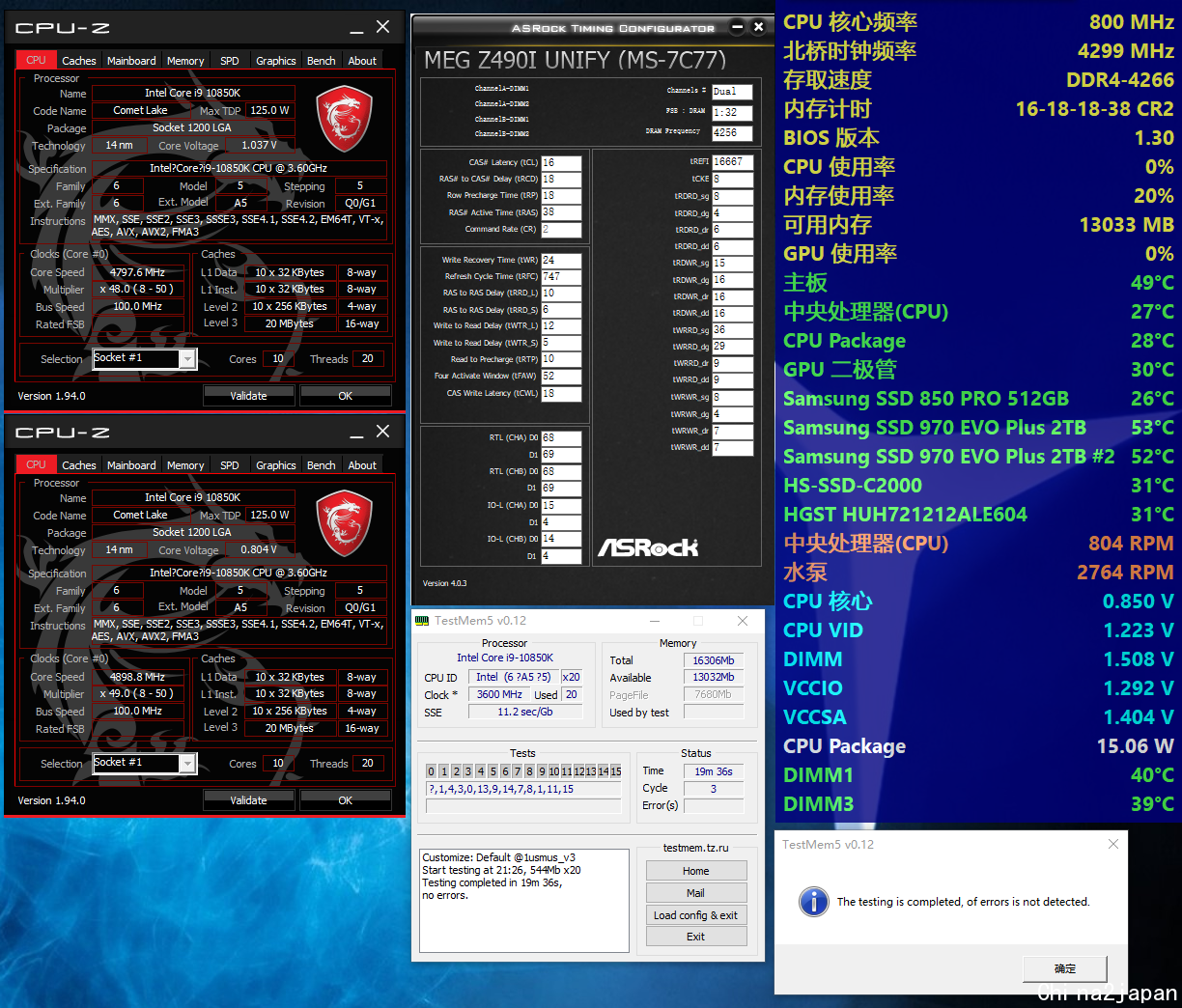The width and height of the screenshot is (1182, 1008).
Task: Open Memory tab in upper CPU-Z window
Action: [185, 61]
